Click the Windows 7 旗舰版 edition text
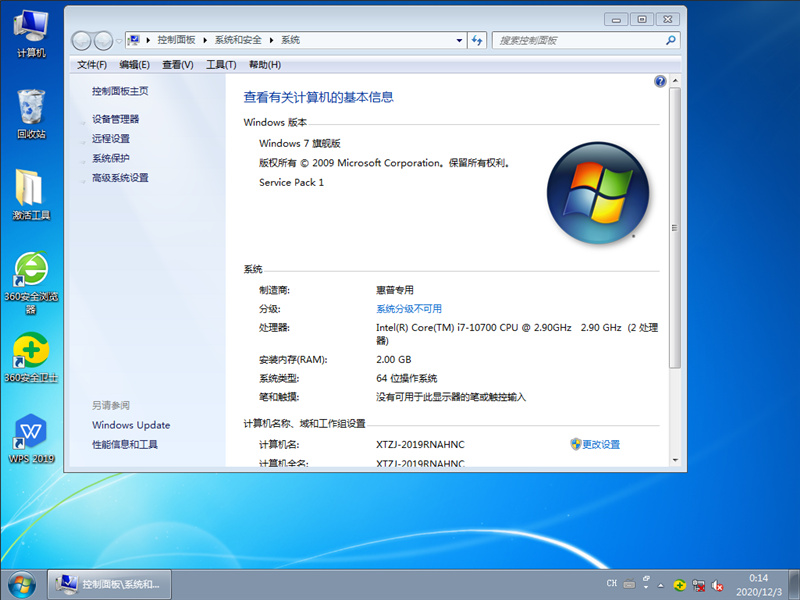This screenshot has width=800, height=600. pyautogui.click(x=299, y=143)
